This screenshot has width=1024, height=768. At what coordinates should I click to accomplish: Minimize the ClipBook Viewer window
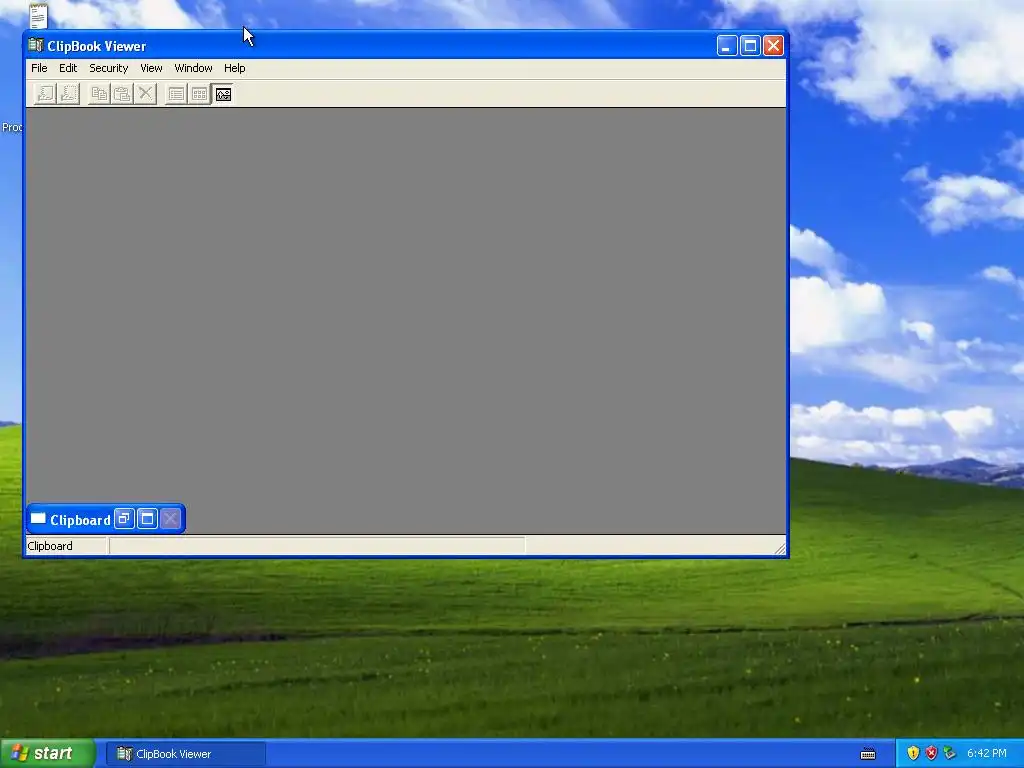click(x=727, y=46)
